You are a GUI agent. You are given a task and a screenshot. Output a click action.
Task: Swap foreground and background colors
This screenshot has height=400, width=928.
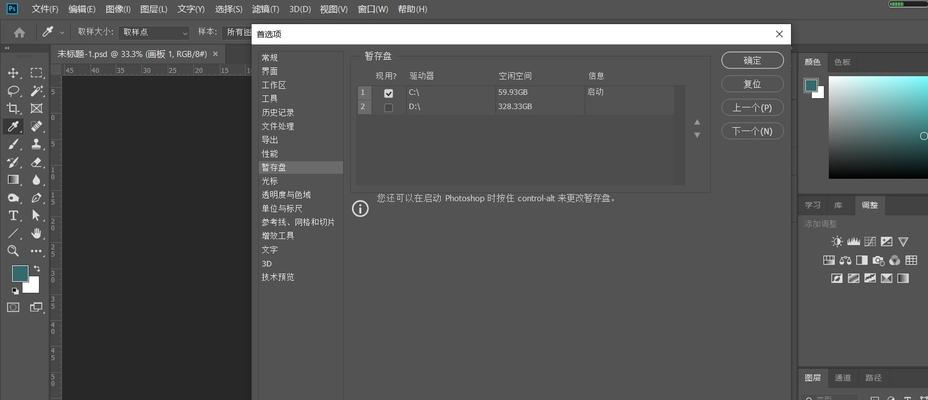click(x=37, y=269)
